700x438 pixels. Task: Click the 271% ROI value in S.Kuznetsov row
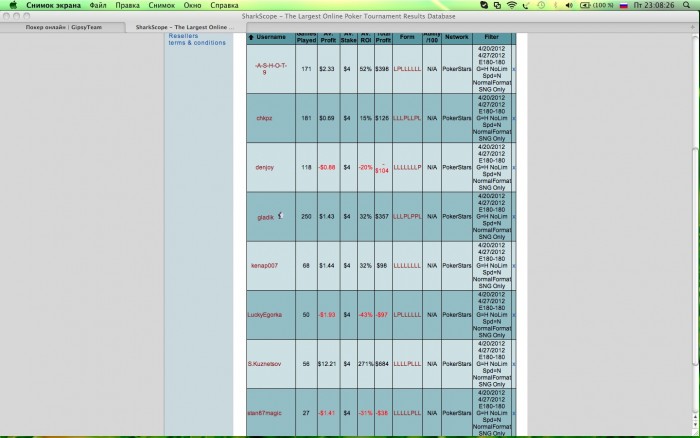coord(366,364)
